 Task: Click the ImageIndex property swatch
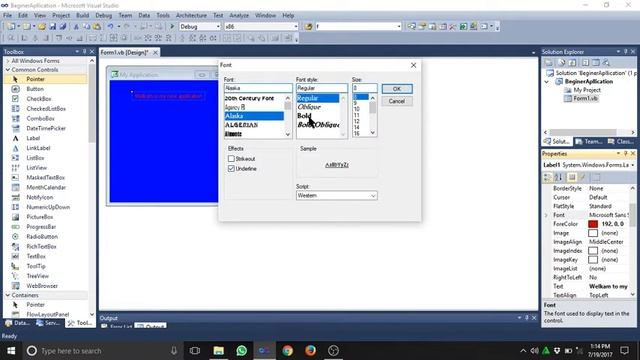pyautogui.click(x=593, y=251)
